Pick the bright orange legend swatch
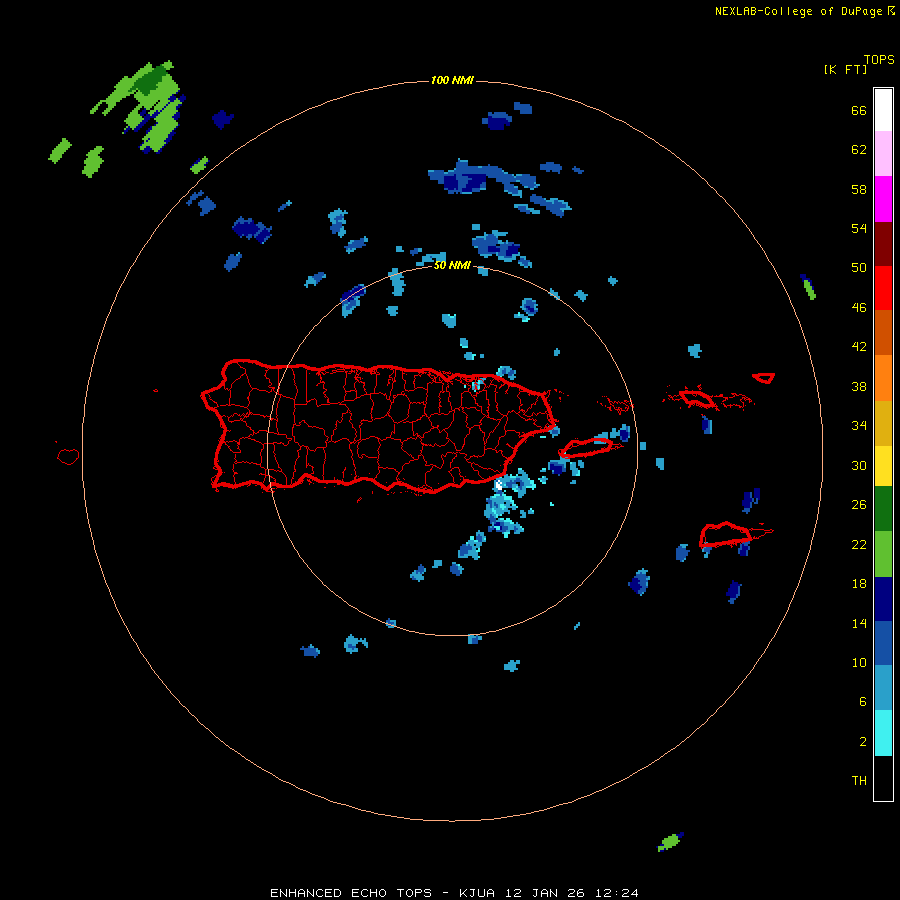The height and width of the screenshot is (900, 900). 883,378
